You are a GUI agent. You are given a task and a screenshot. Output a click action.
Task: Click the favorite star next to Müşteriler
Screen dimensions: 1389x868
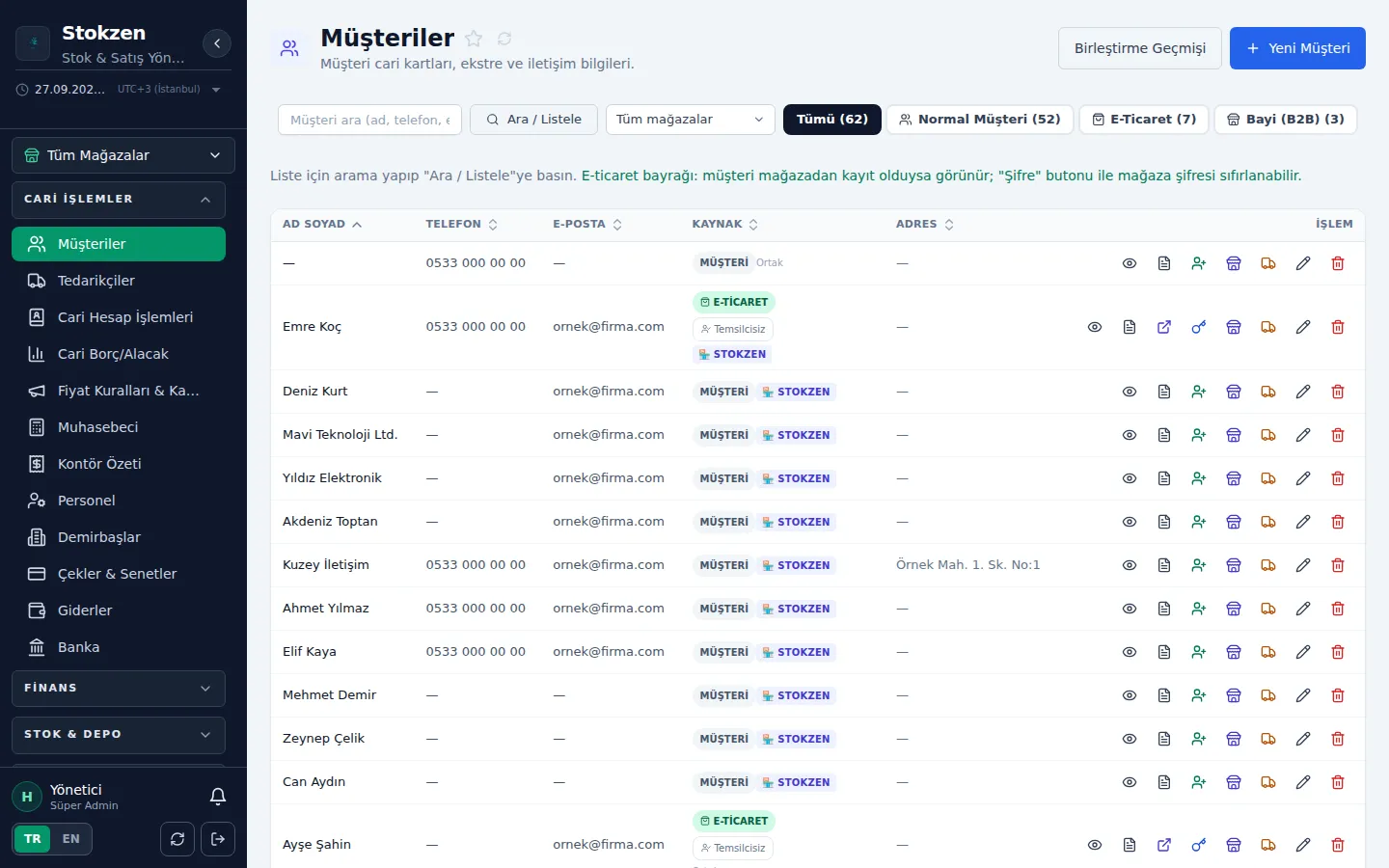pos(474,39)
